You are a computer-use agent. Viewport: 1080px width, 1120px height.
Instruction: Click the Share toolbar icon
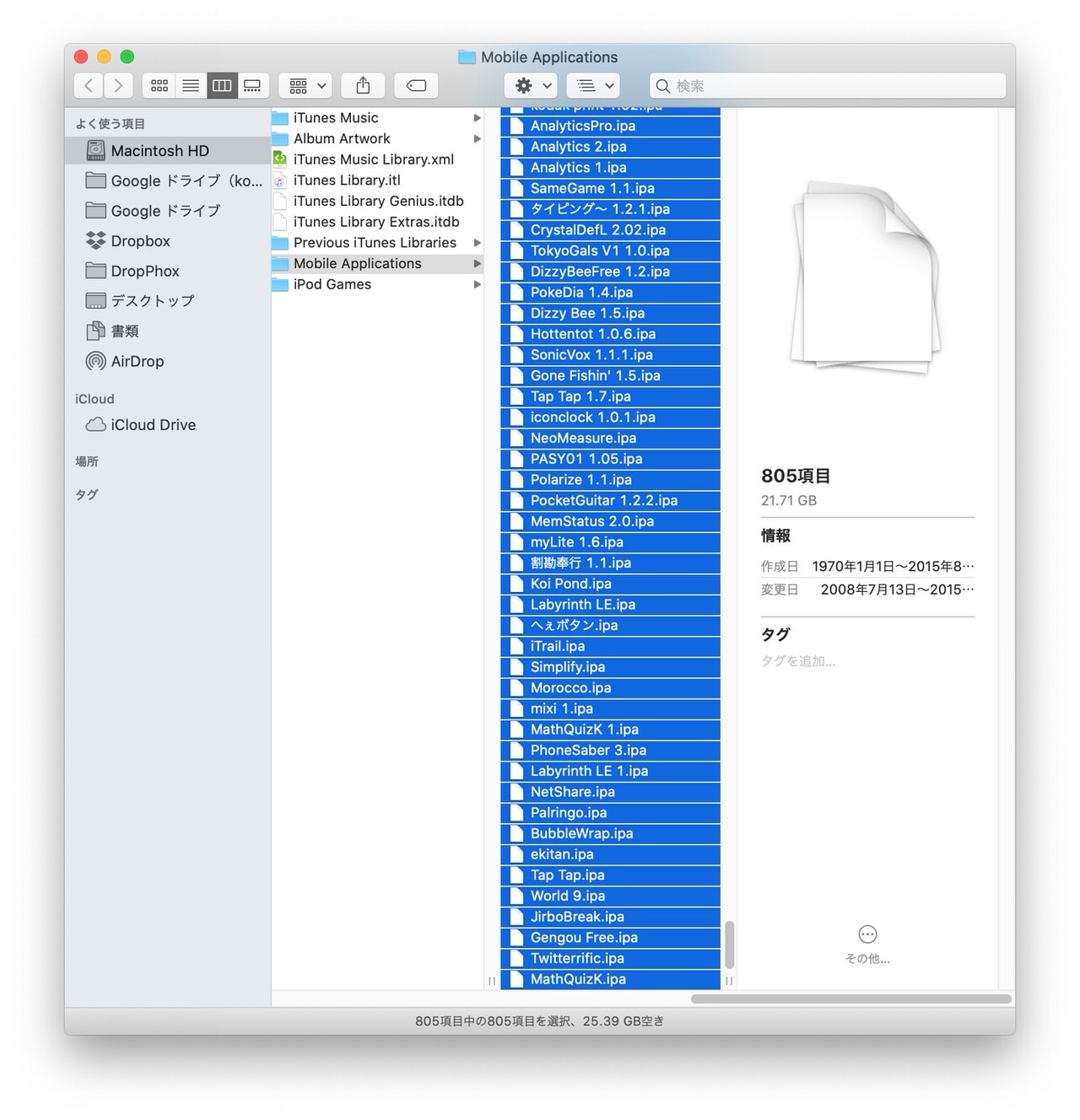(x=363, y=85)
